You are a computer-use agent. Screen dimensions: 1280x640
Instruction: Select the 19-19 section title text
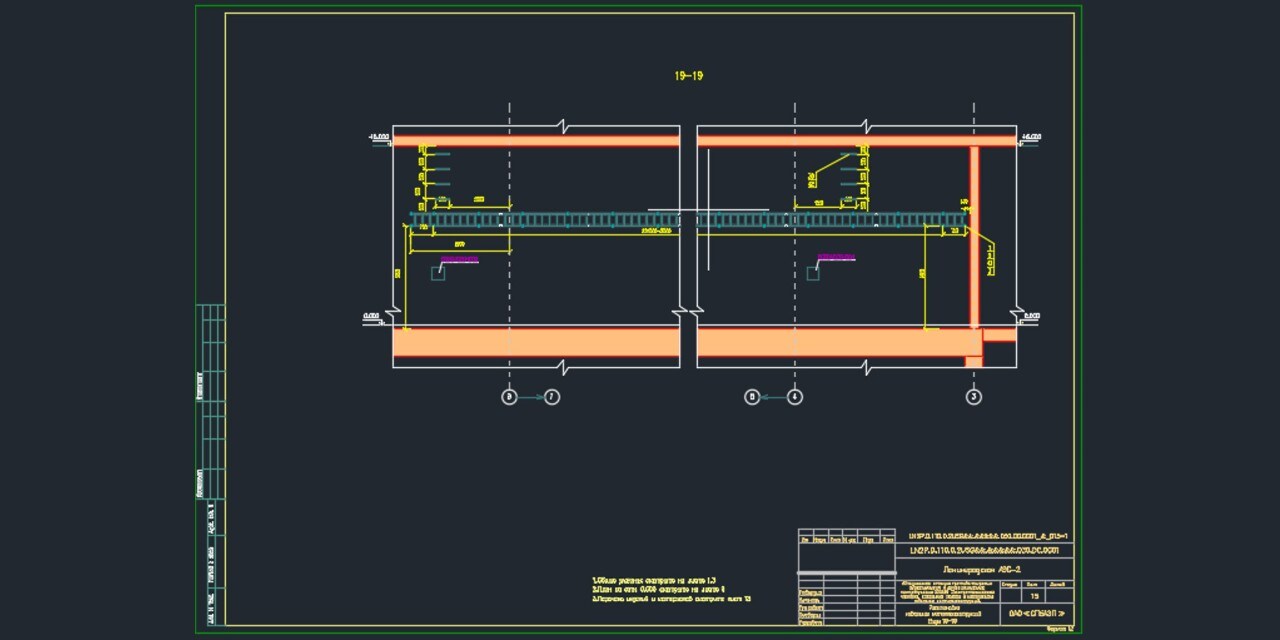coord(688,76)
